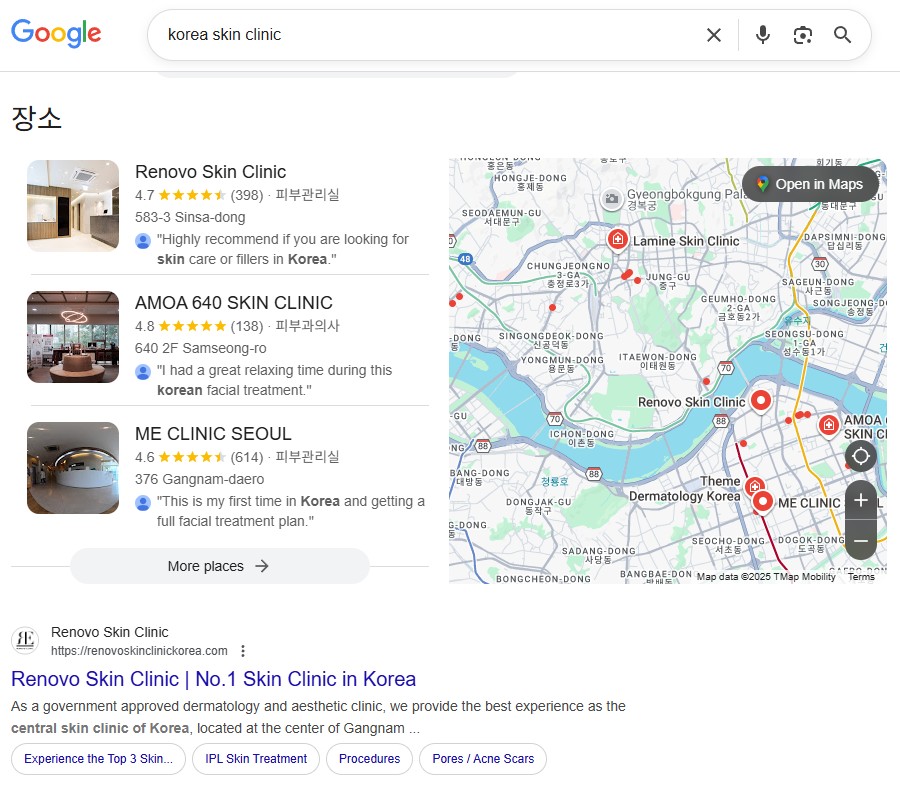
Task: Go to Procedures sitelink
Action: pyautogui.click(x=369, y=759)
